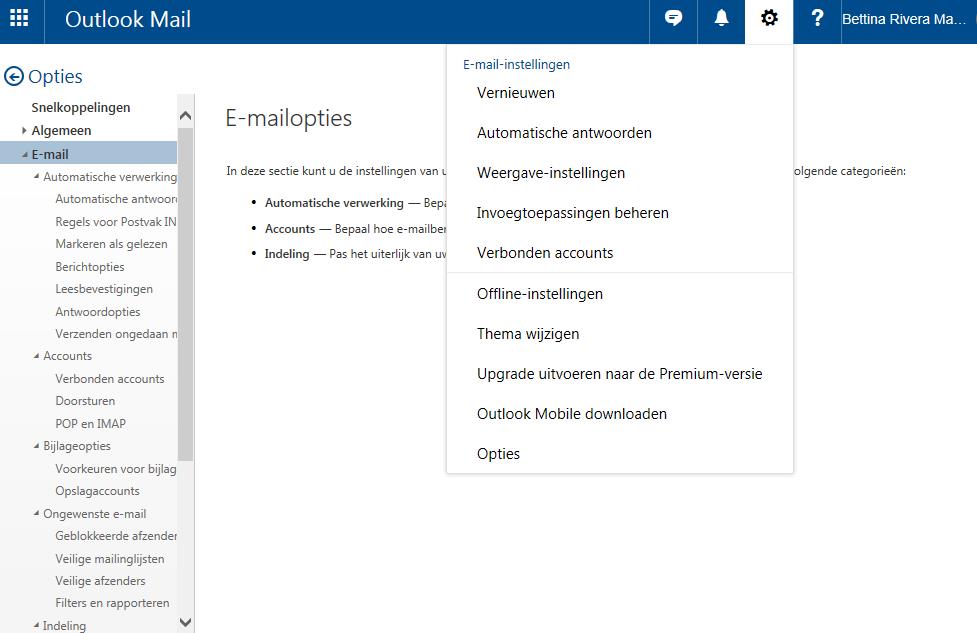This screenshot has height=633, width=977.
Task: Expand the Algemeen tree section
Action: [x=25, y=131]
